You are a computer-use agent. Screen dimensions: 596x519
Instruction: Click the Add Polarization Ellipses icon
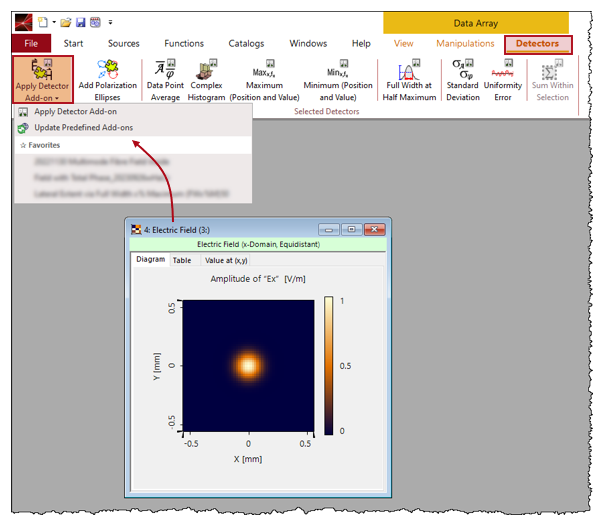(x=108, y=80)
